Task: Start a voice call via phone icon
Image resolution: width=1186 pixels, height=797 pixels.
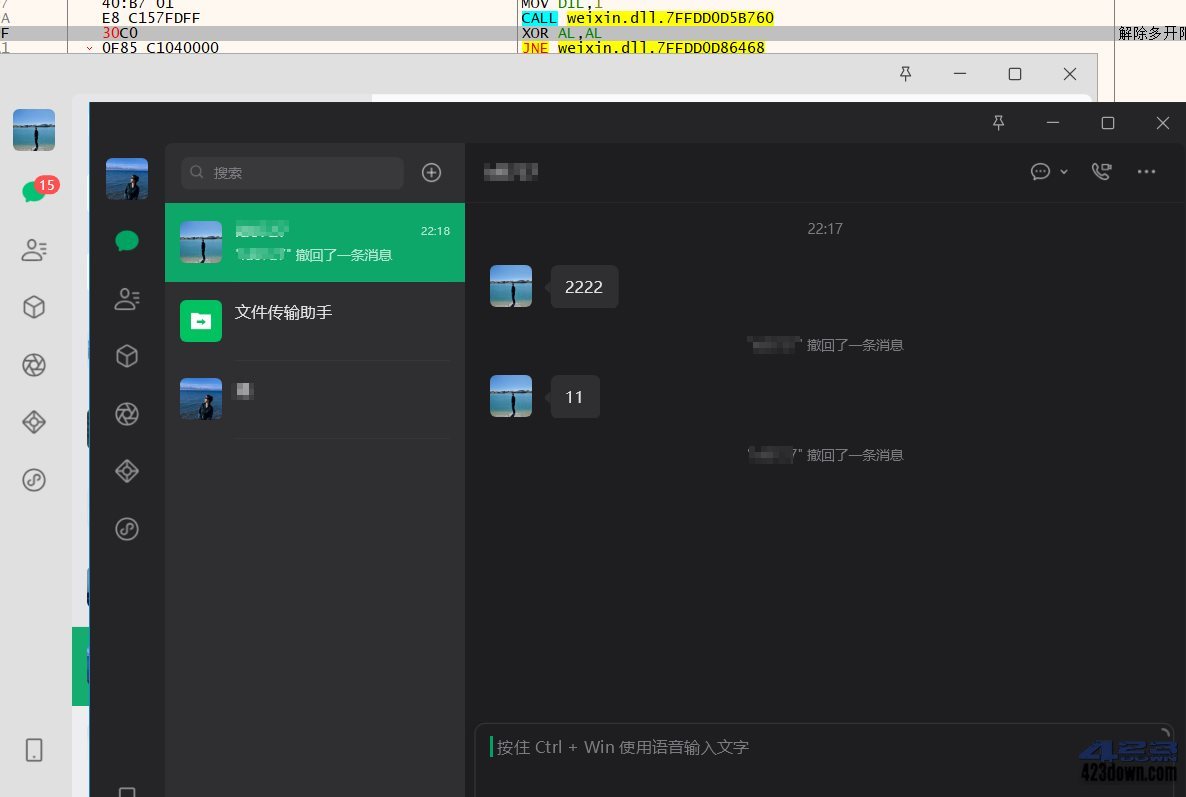Action: [1101, 172]
